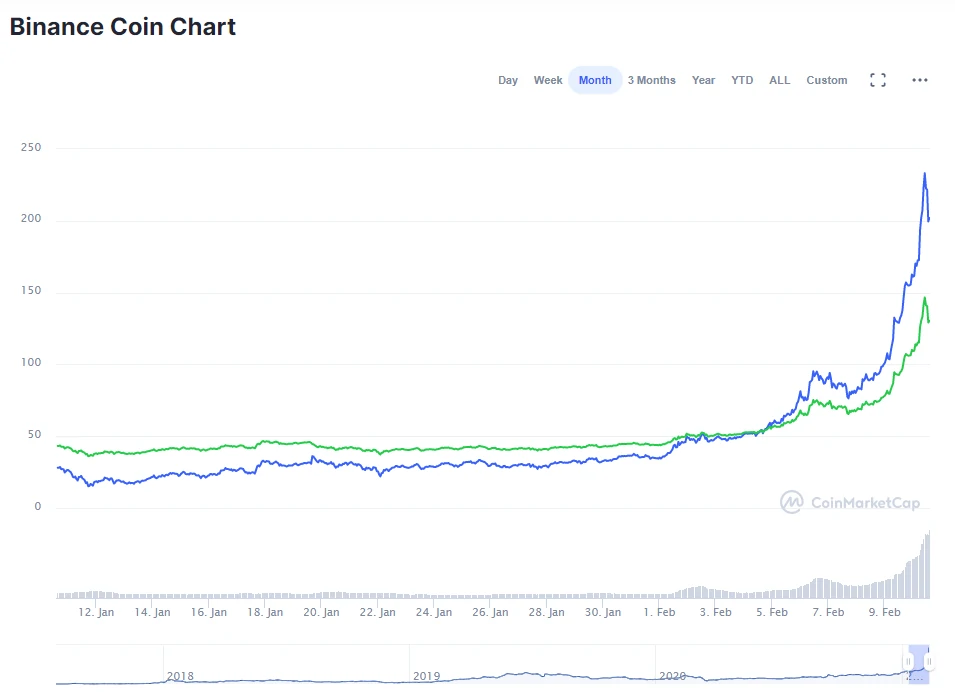Click the 9. Feb date label

(884, 612)
